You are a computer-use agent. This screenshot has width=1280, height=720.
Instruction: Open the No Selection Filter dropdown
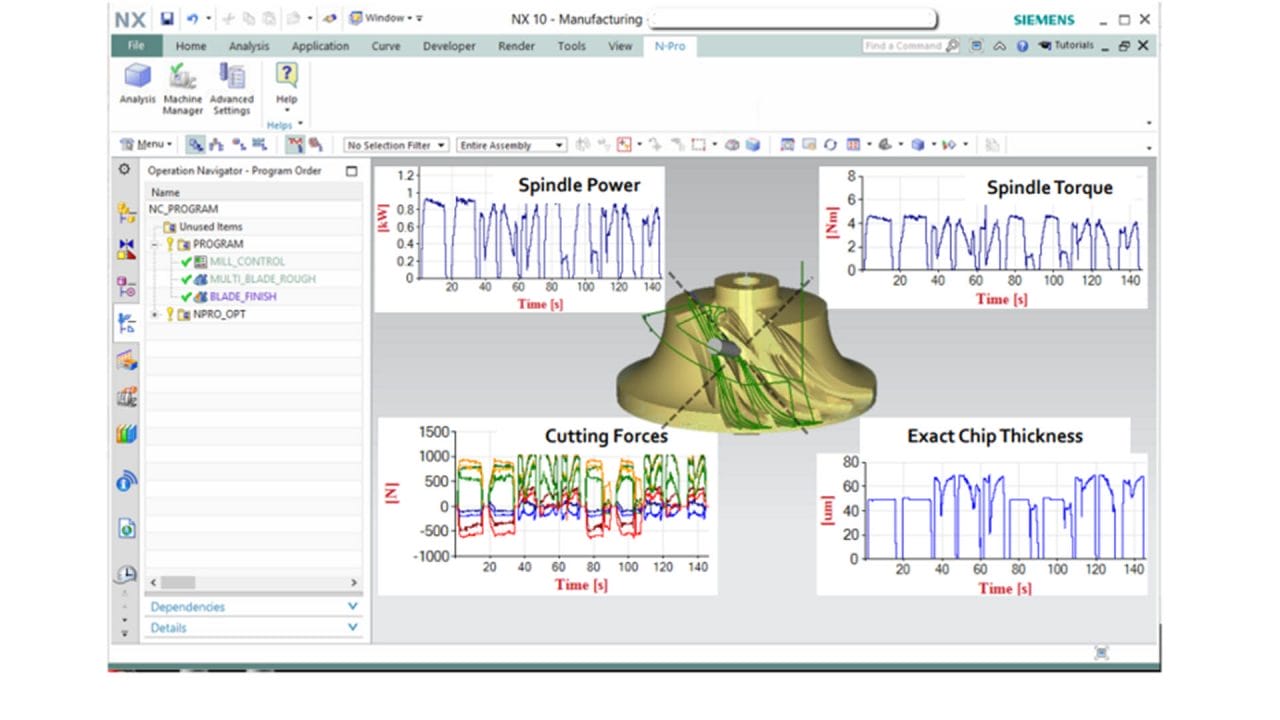[395, 145]
